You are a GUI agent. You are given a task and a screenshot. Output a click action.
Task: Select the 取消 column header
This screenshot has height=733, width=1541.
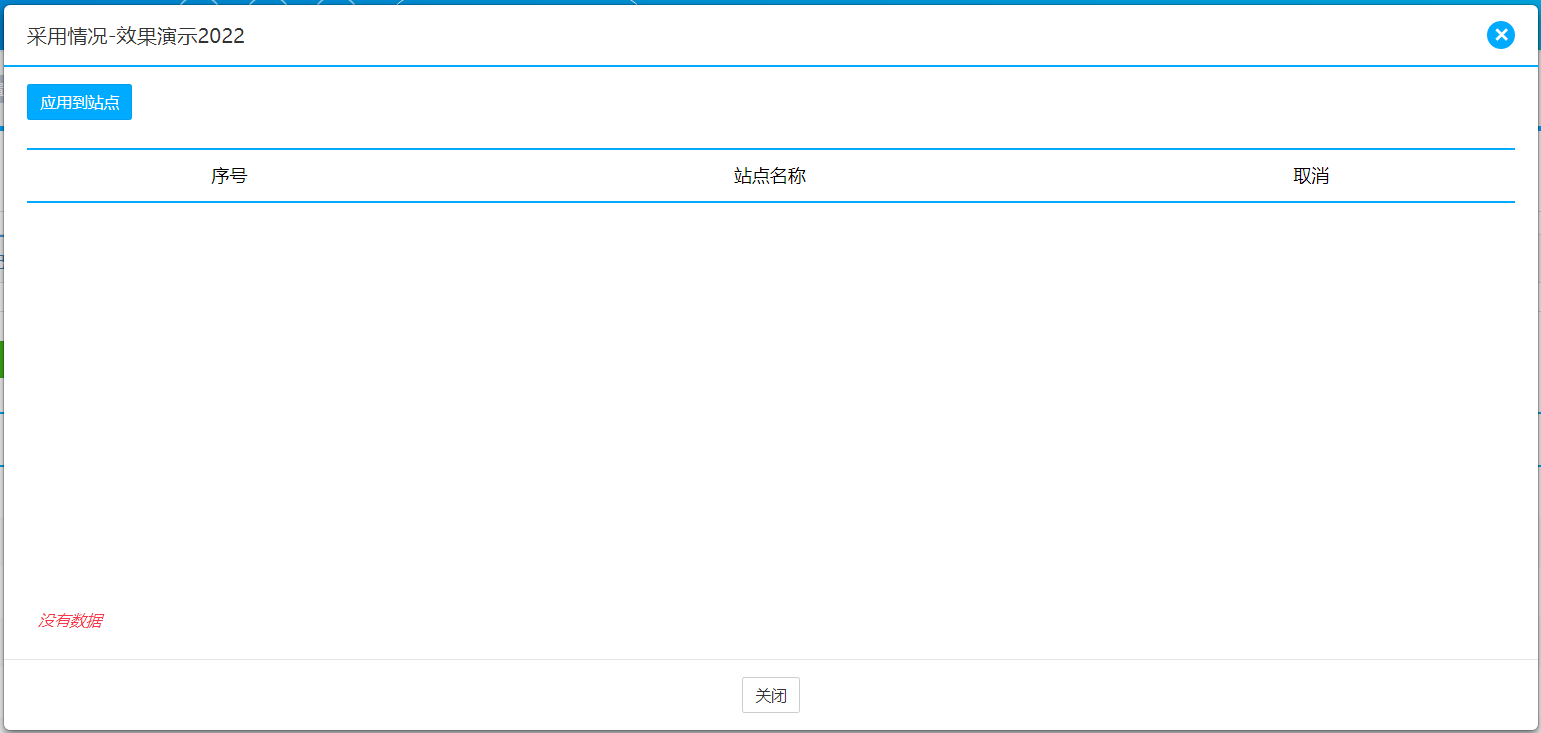[x=1310, y=176]
